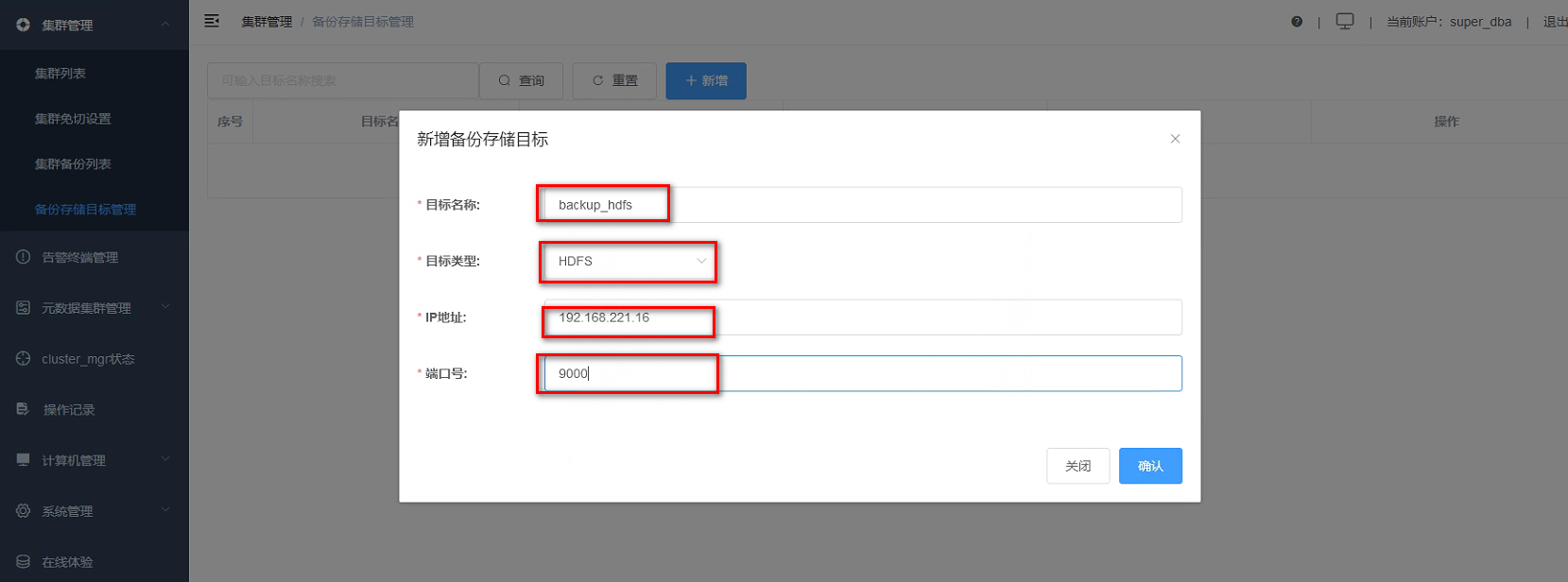
Task: Click the target name search box
Action: [343, 80]
